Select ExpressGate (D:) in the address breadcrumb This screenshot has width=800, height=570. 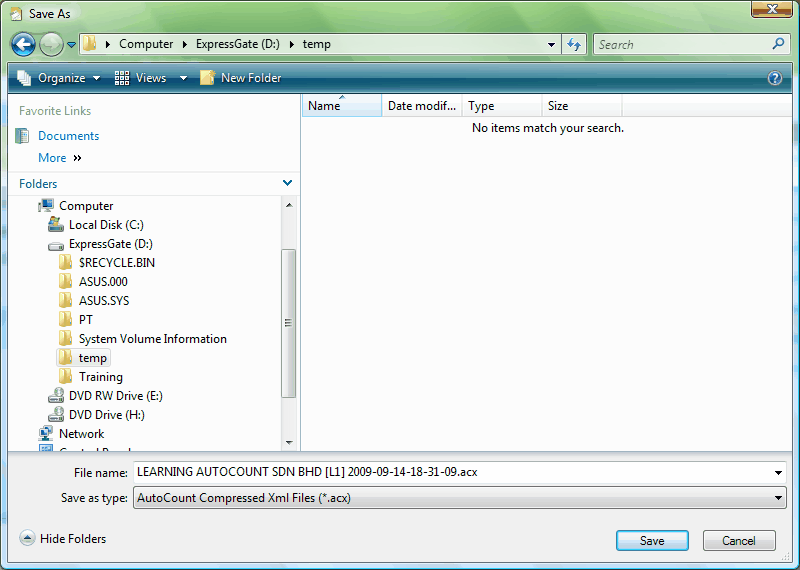coord(238,44)
